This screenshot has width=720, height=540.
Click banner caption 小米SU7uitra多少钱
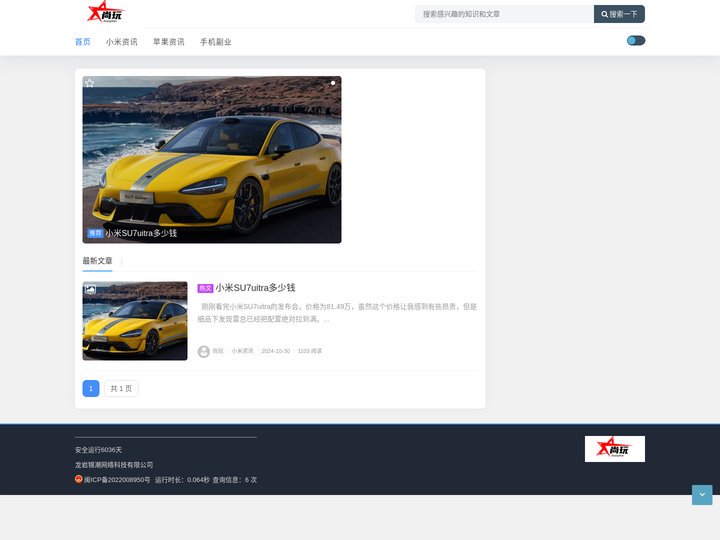tap(141, 233)
